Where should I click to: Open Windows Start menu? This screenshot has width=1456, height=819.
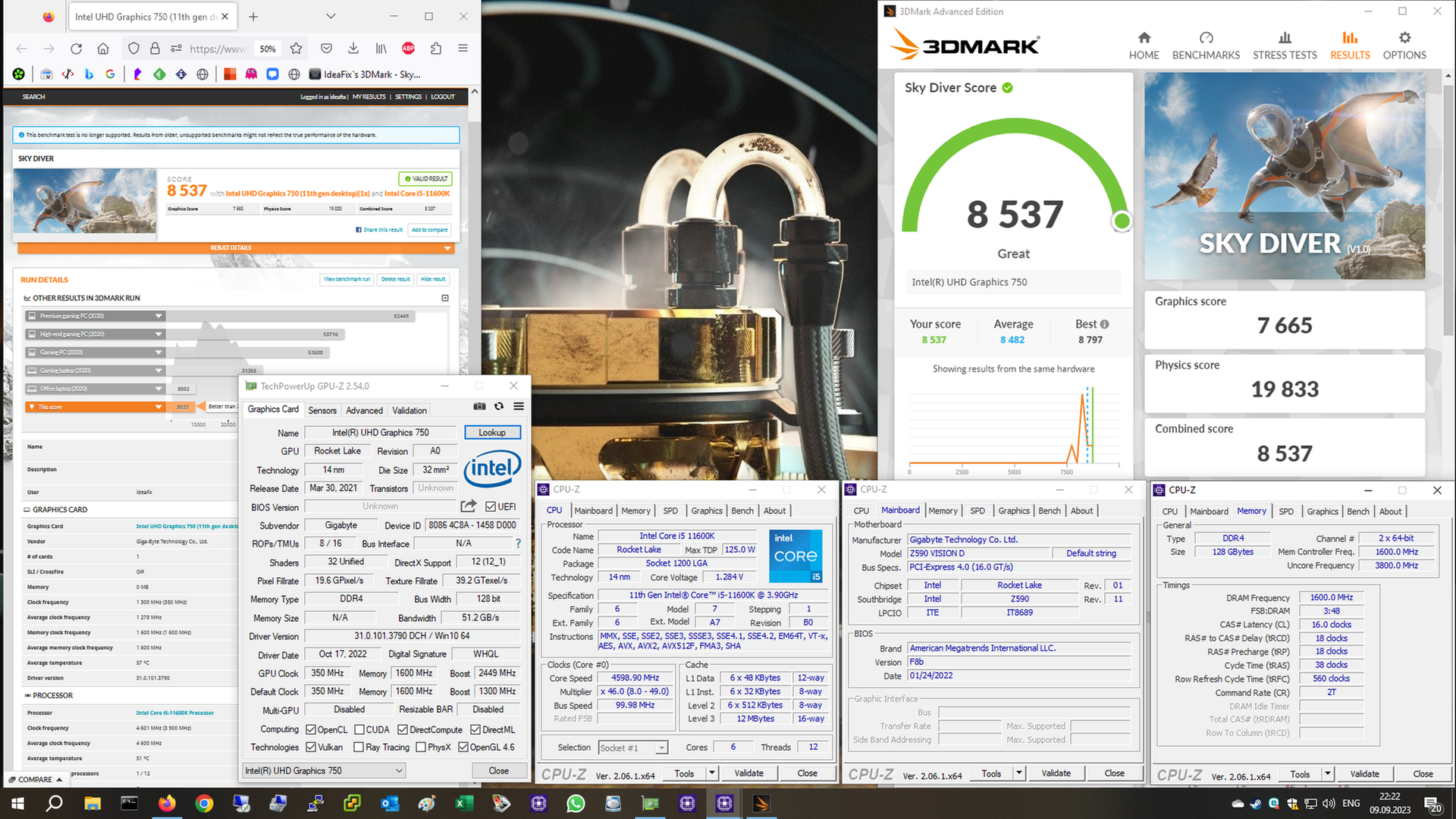pos(17,803)
